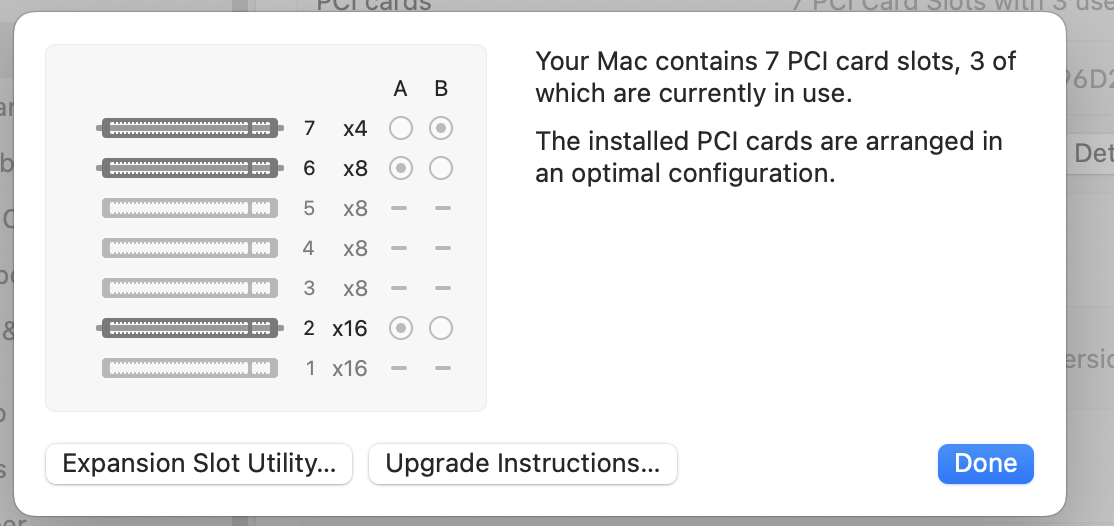The height and width of the screenshot is (526, 1114).
Task: Select pool B for slot 7
Action: click(441, 128)
